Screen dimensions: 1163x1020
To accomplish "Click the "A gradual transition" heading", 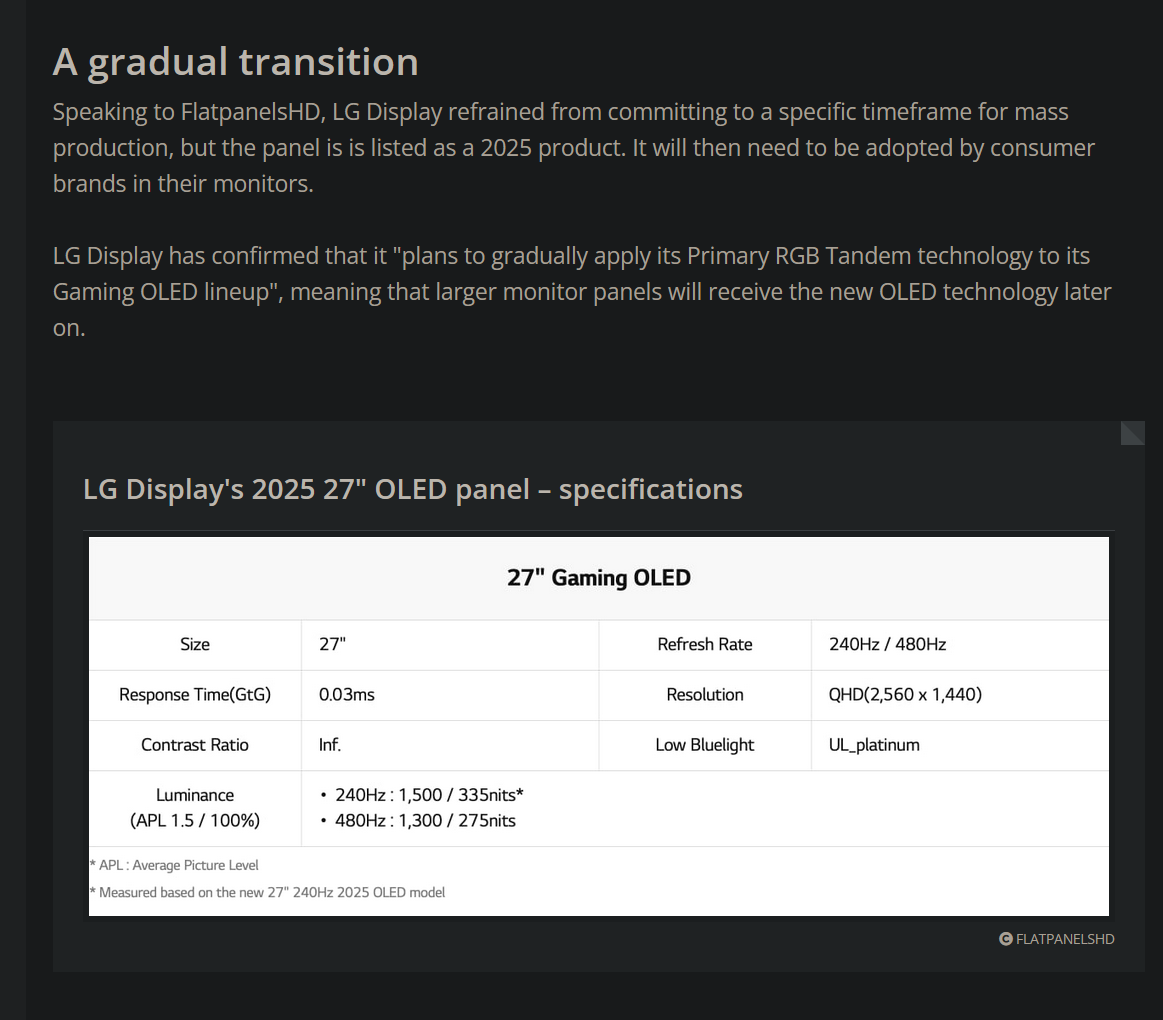I will point(236,61).
